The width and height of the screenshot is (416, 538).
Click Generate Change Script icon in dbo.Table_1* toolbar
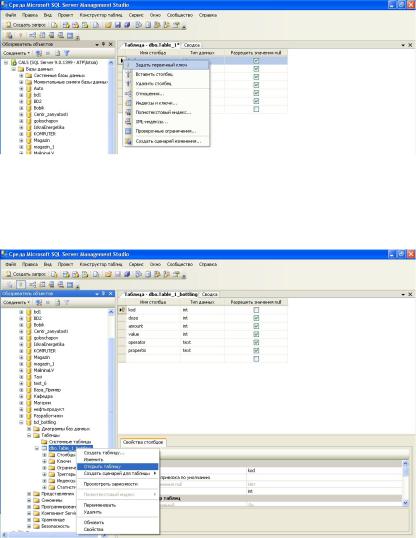click(9, 35)
